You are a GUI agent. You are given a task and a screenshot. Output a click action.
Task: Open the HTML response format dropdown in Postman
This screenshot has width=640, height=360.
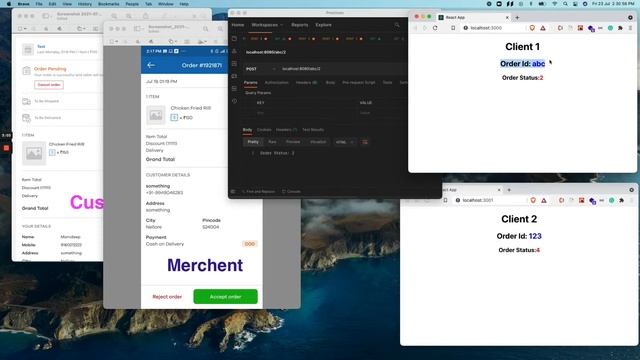pos(344,142)
